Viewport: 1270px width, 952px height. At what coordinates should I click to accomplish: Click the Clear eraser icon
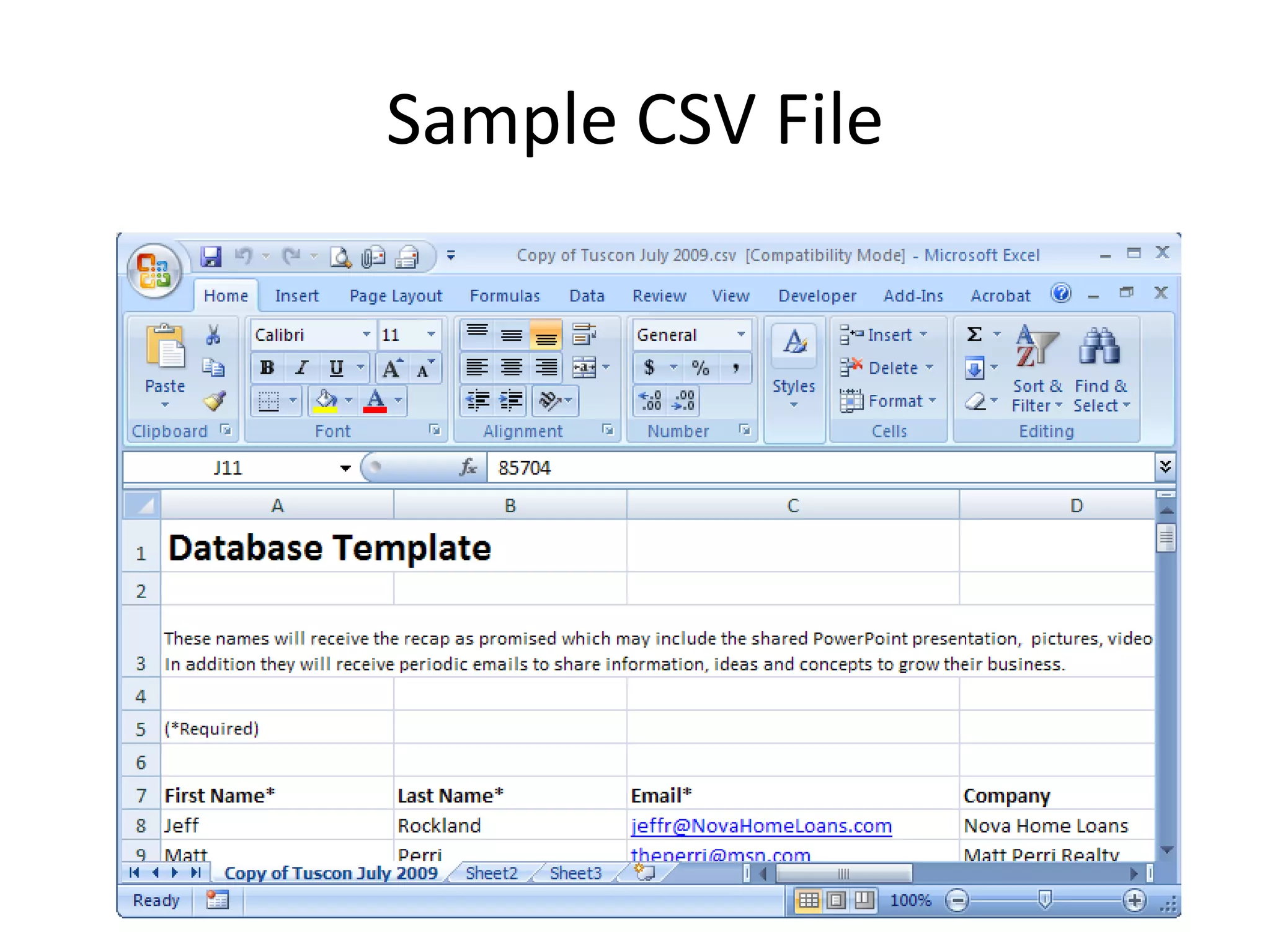(975, 402)
